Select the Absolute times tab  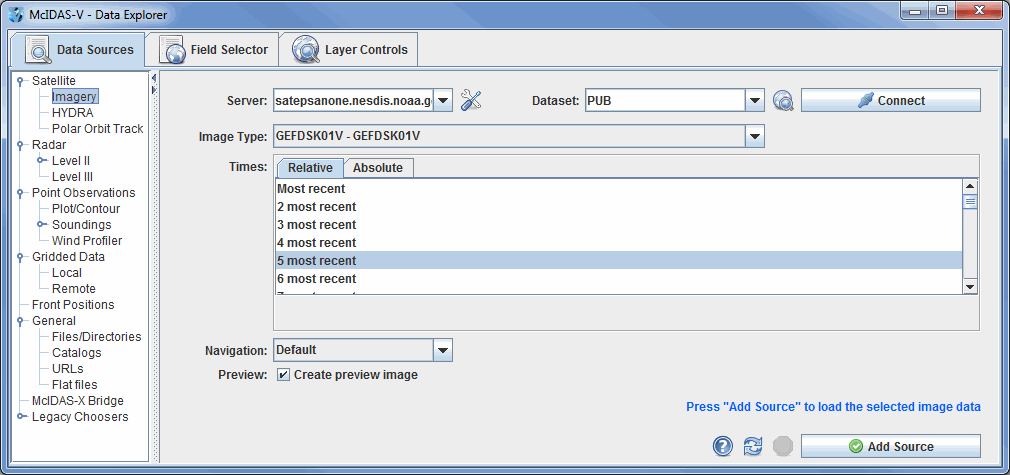point(378,168)
